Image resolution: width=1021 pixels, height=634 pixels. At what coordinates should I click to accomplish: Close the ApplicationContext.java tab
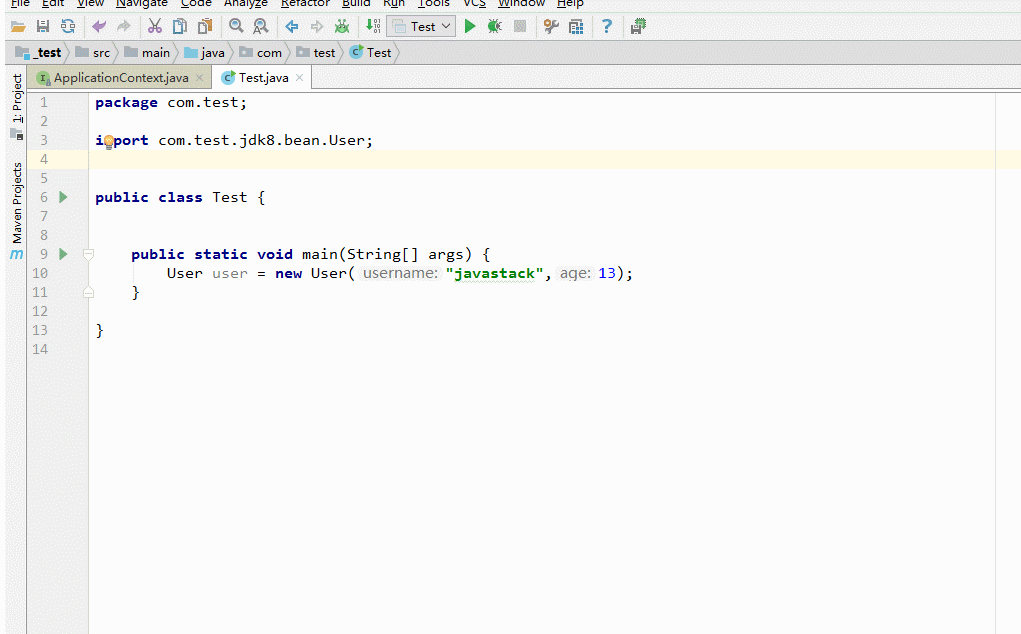[200, 77]
